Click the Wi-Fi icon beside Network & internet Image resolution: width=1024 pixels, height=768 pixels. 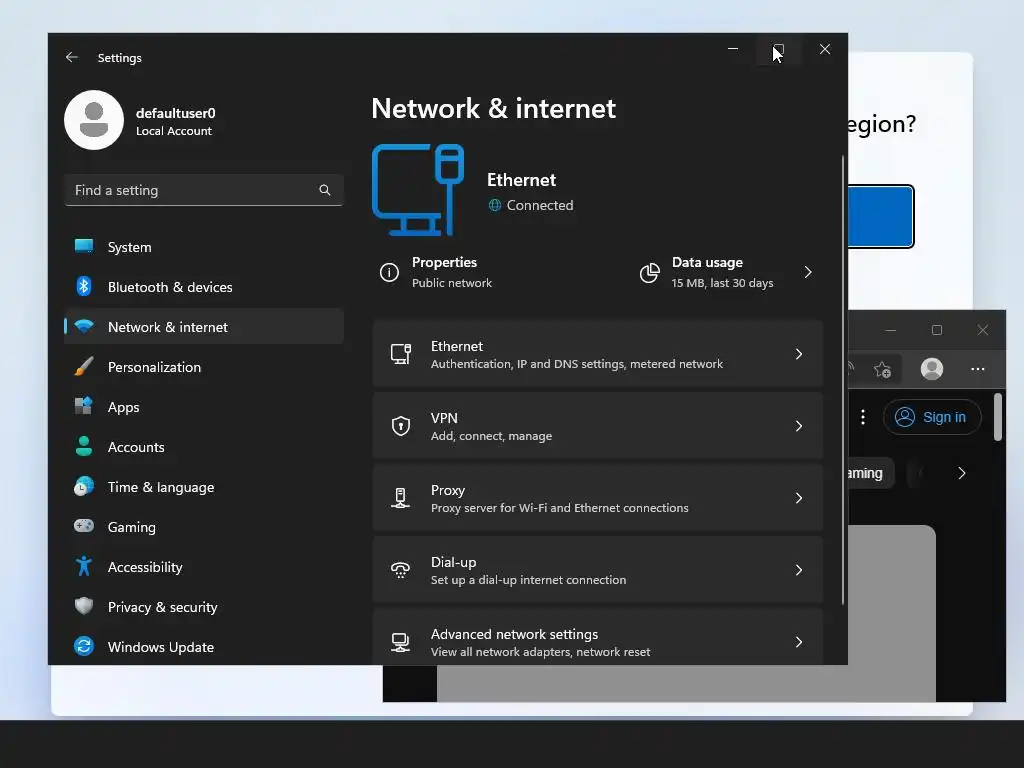84,326
